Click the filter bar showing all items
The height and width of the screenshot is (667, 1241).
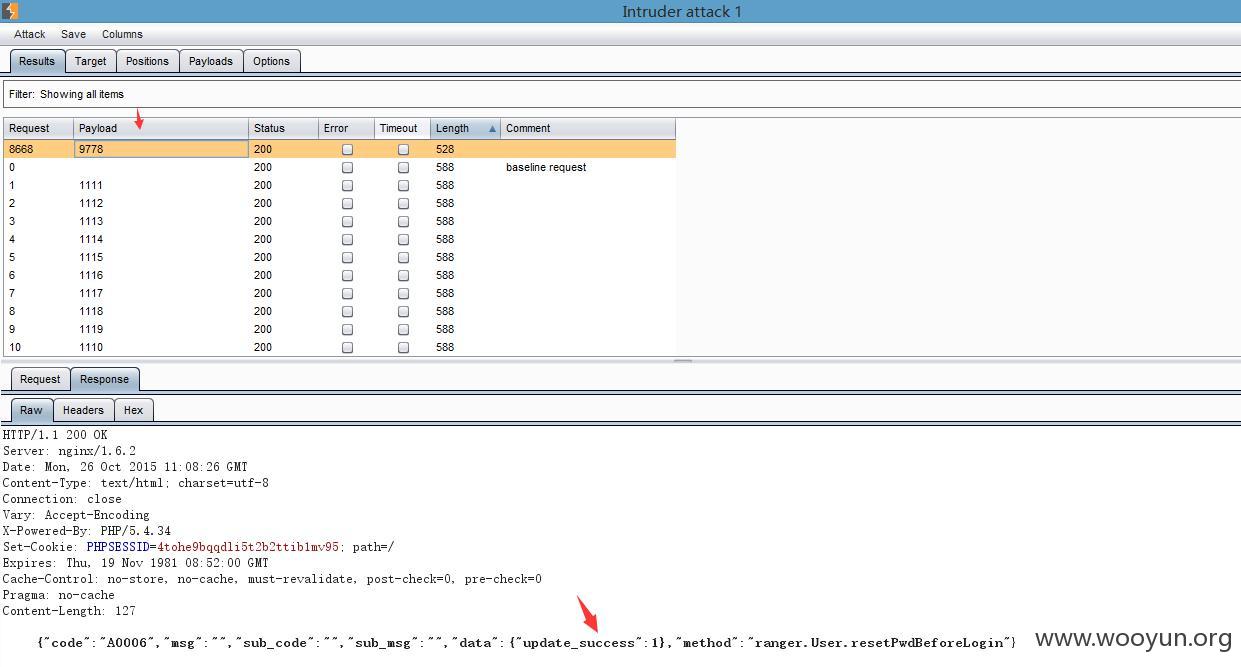[620, 94]
